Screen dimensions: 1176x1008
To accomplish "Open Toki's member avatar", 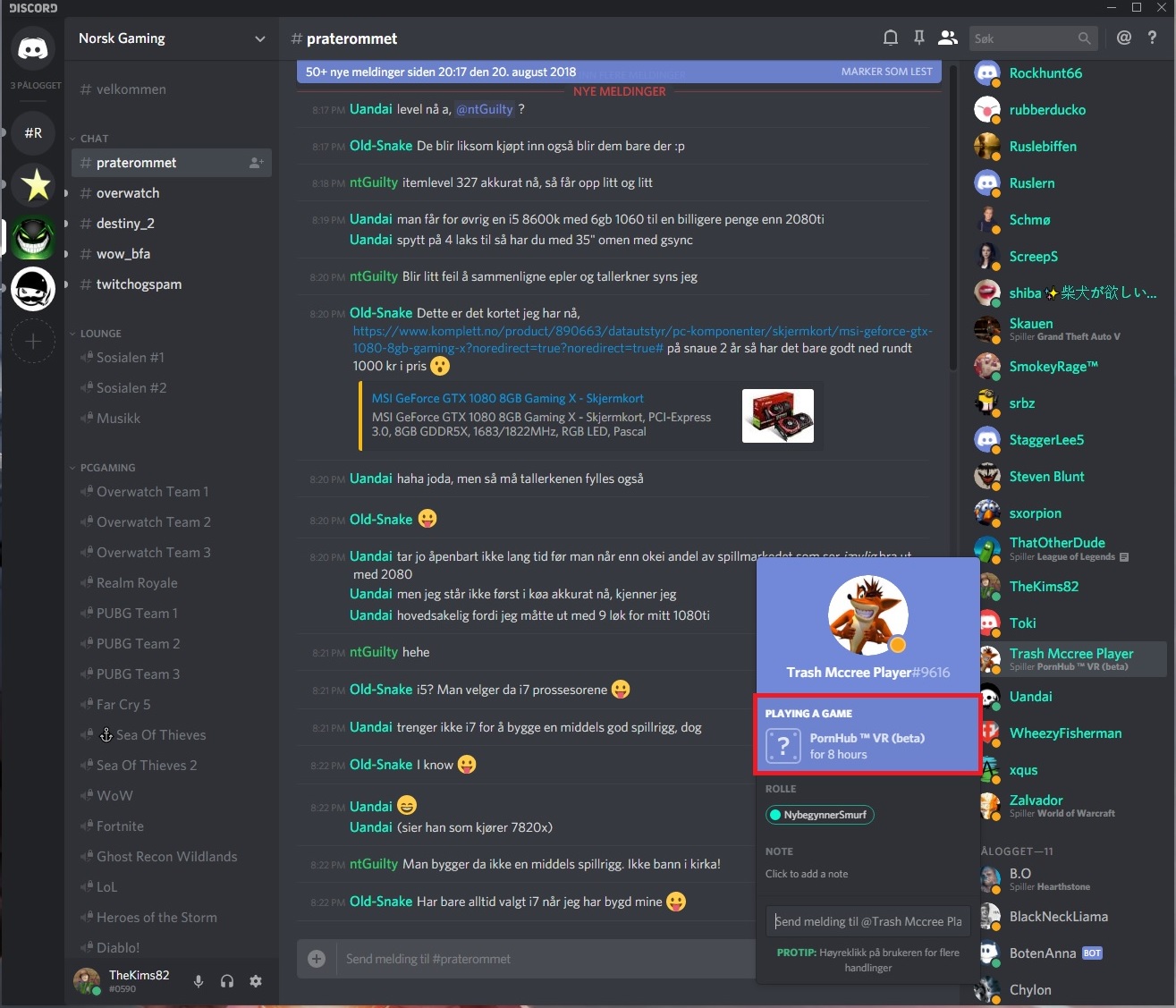I will (x=987, y=623).
